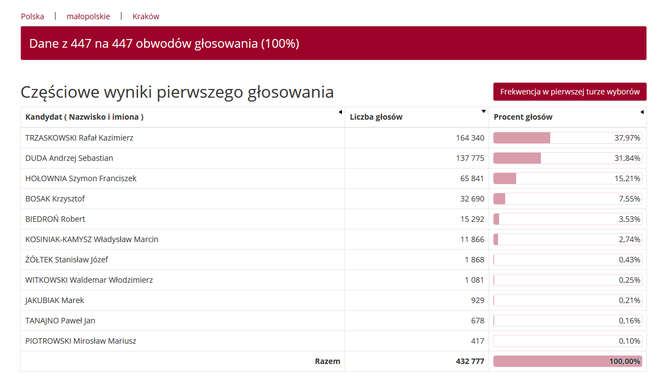Click percentage value 0,16%
Viewport: 664px width, 381px height.
coord(629,320)
